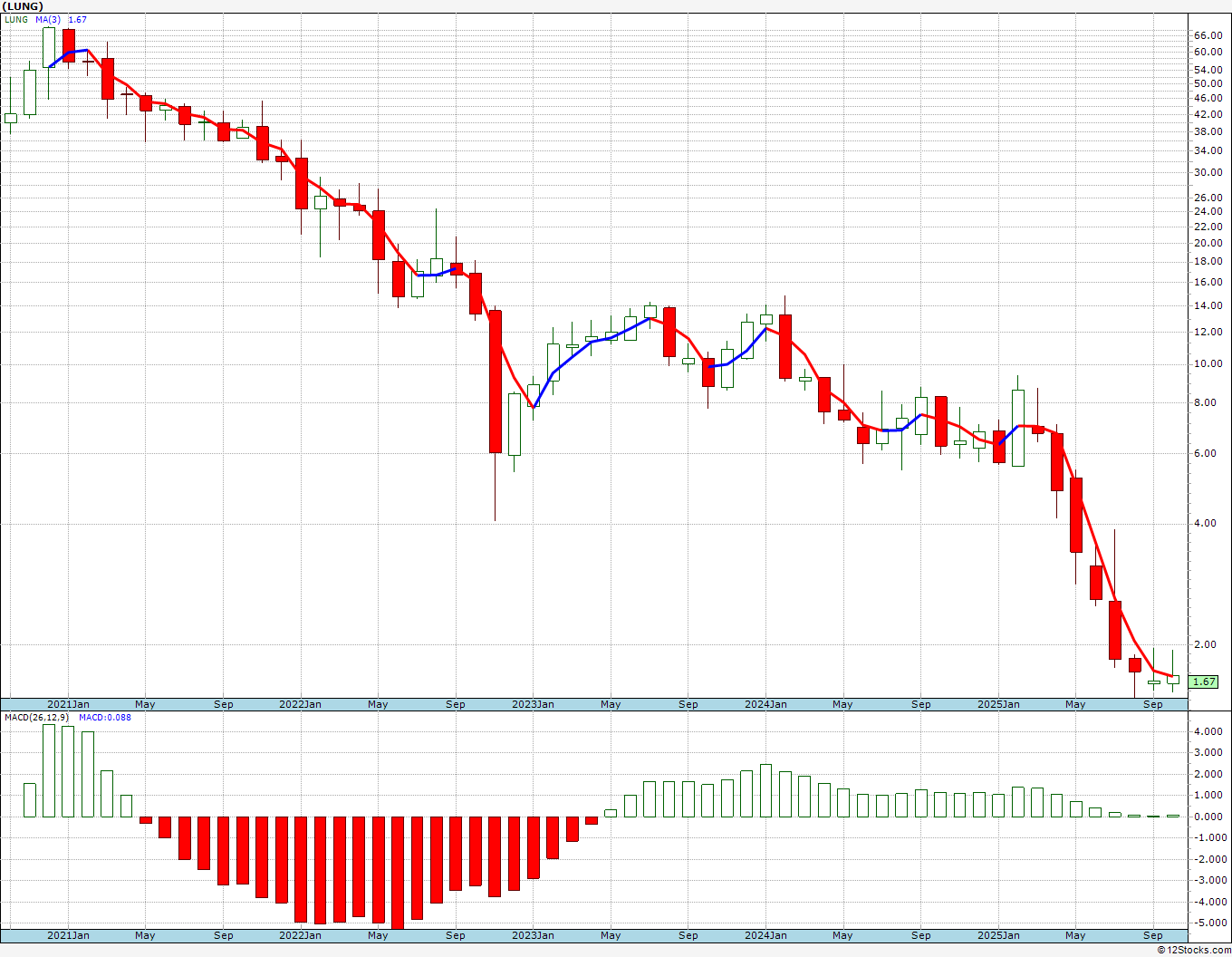Click the 1.000 MACD axis label

coord(1209,795)
